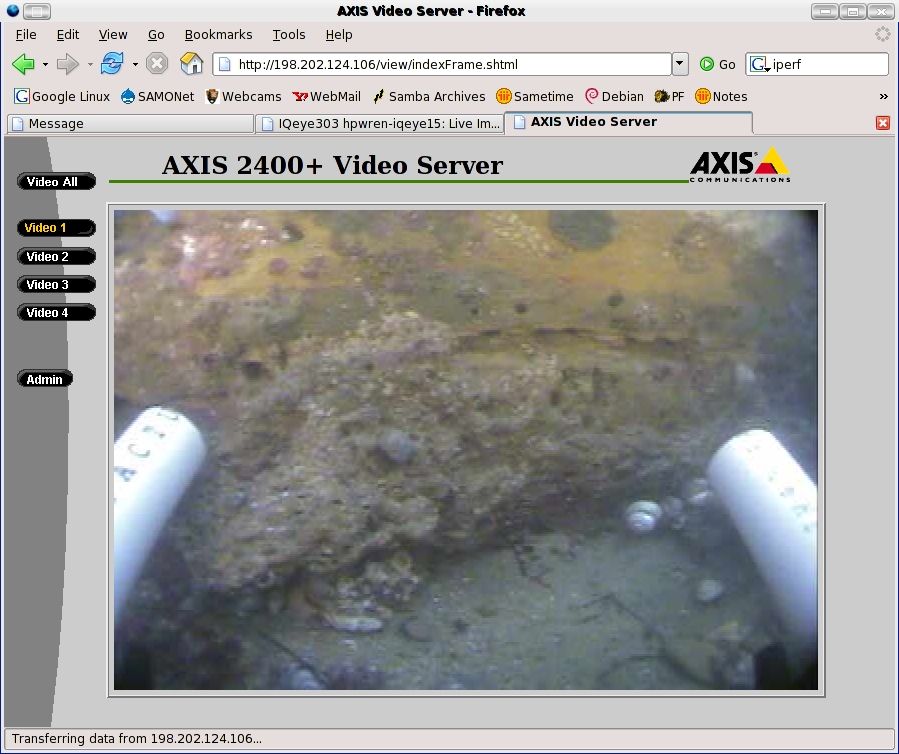Viewport: 899px width, 754px height.
Task: Open the Forward history dropdown arrow
Action: point(90,65)
